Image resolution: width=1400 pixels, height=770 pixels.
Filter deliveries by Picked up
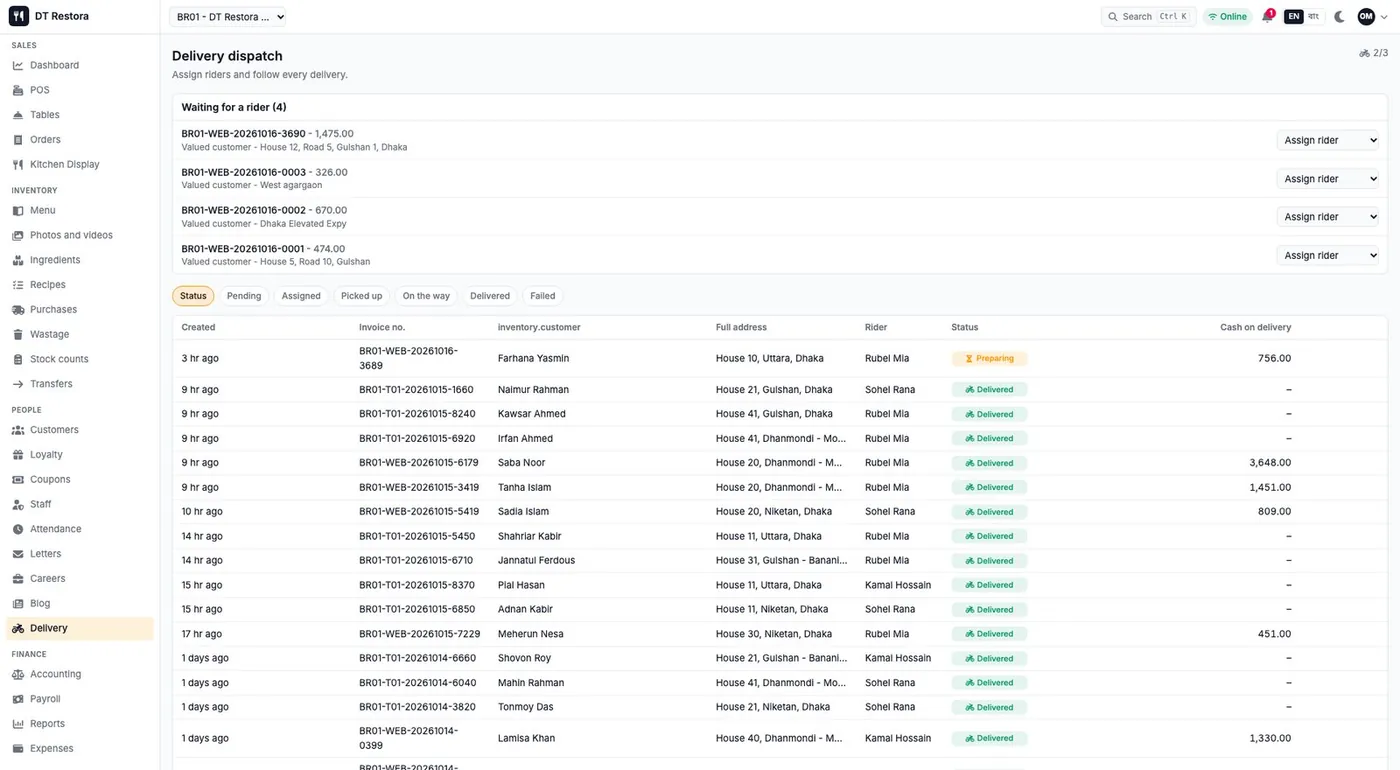362,296
